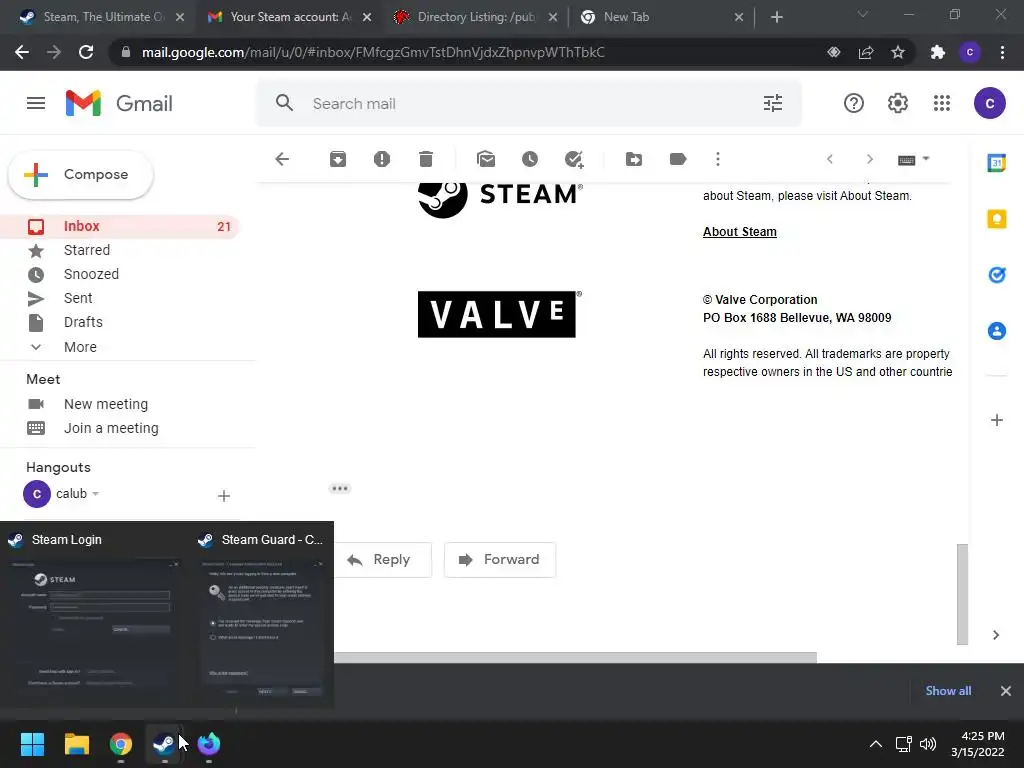
Task: Open About Steam link
Action: tap(739, 232)
